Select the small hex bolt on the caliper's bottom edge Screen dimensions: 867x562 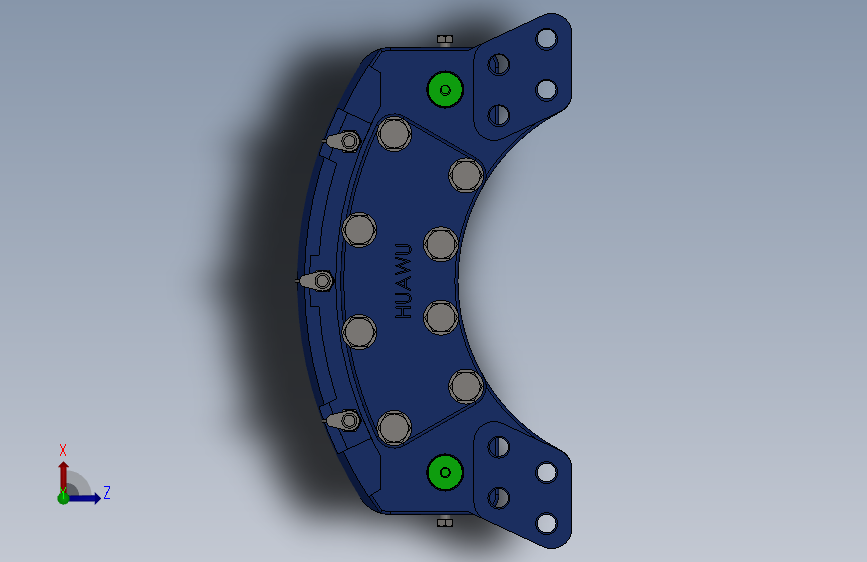(x=445, y=522)
